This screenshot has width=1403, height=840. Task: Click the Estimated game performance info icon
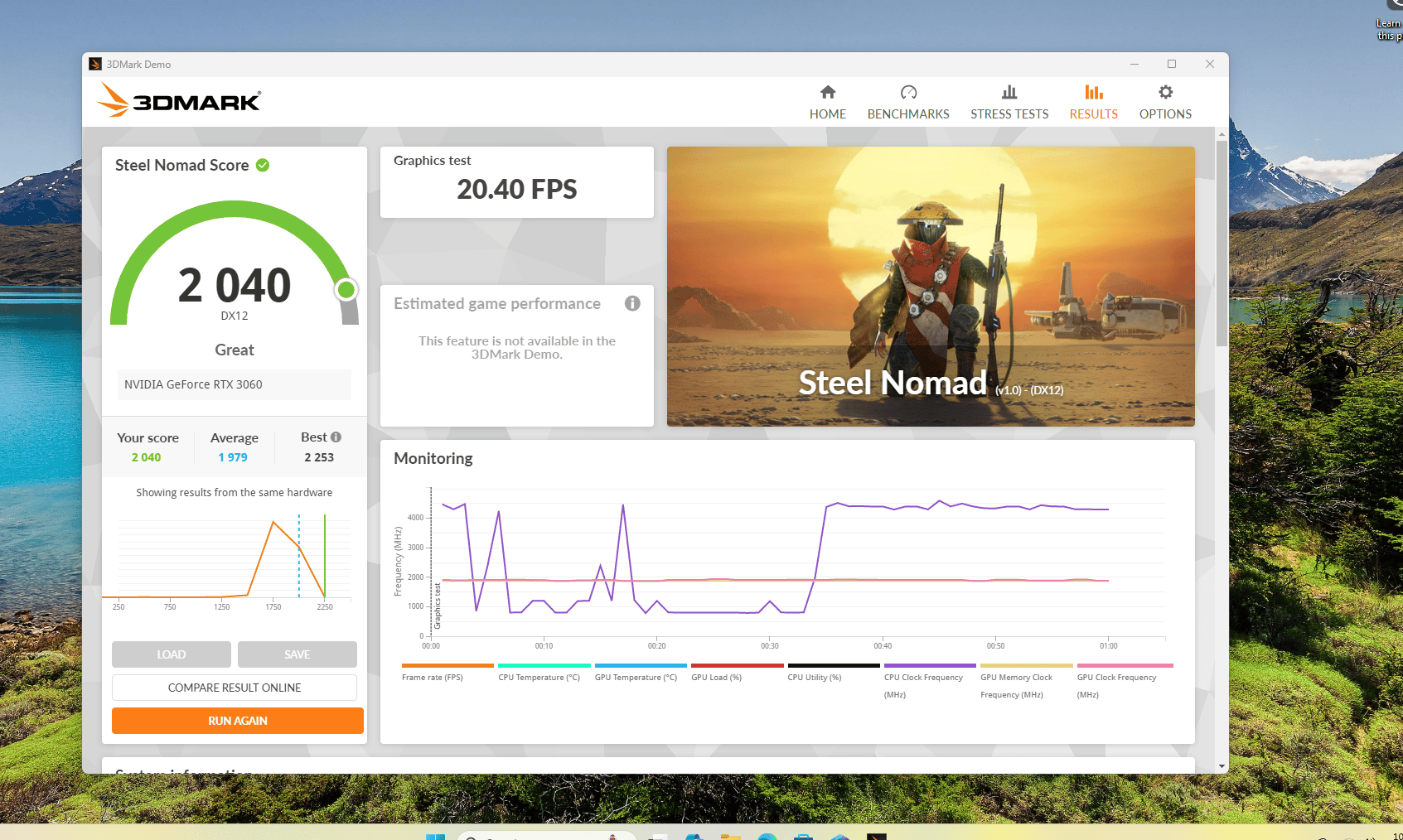(632, 303)
